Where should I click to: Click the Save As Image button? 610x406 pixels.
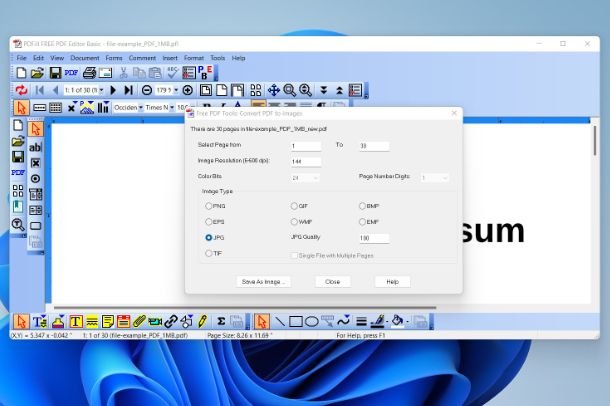tap(264, 282)
